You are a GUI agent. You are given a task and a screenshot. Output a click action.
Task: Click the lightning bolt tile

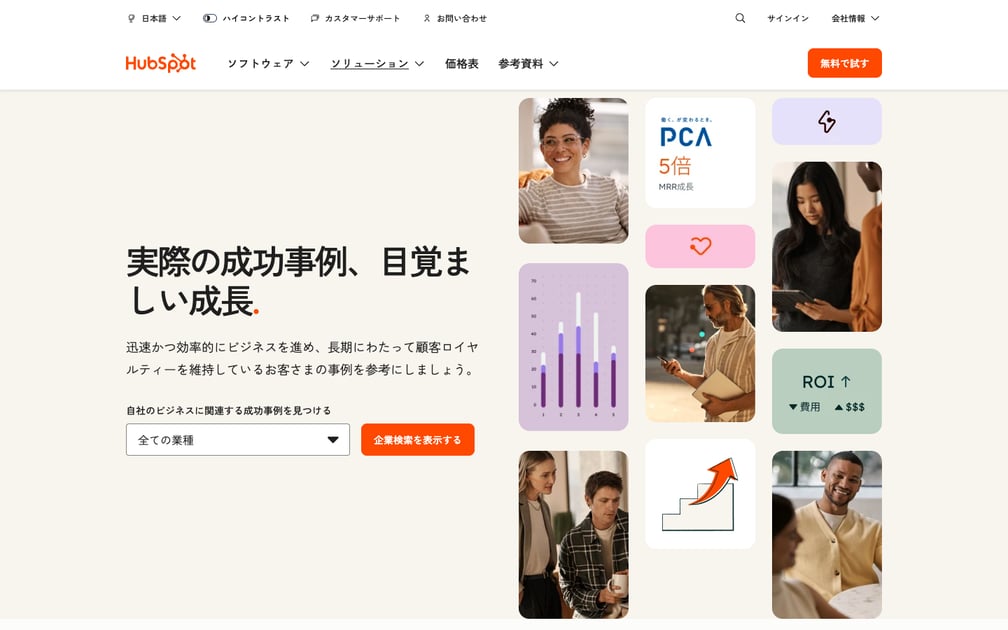click(x=827, y=121)
